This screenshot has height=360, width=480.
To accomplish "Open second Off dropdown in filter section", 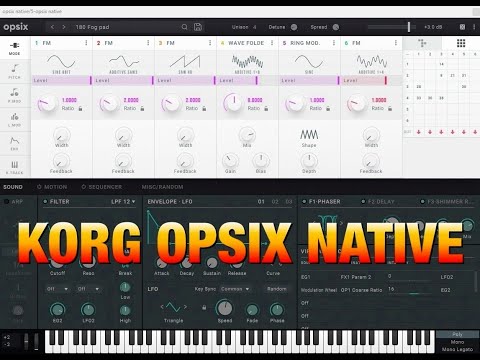I will coord(88,289).
